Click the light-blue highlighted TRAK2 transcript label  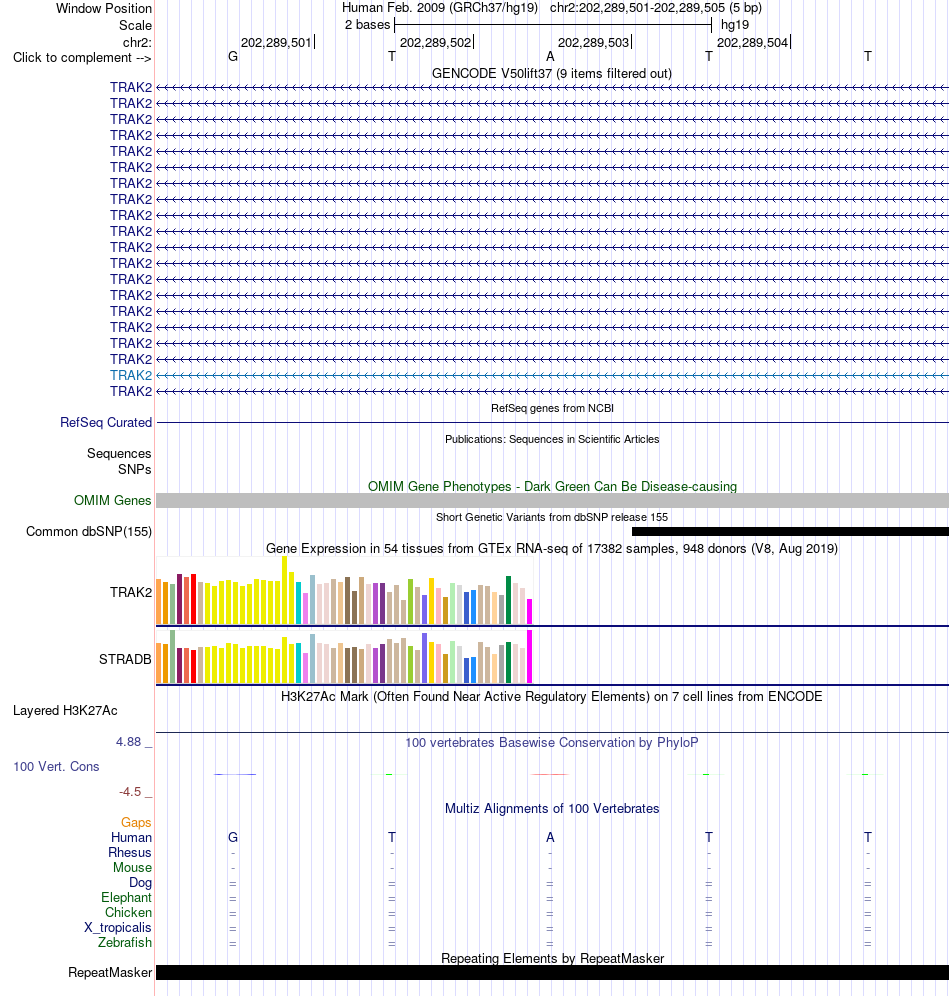(x=131, y=375)
